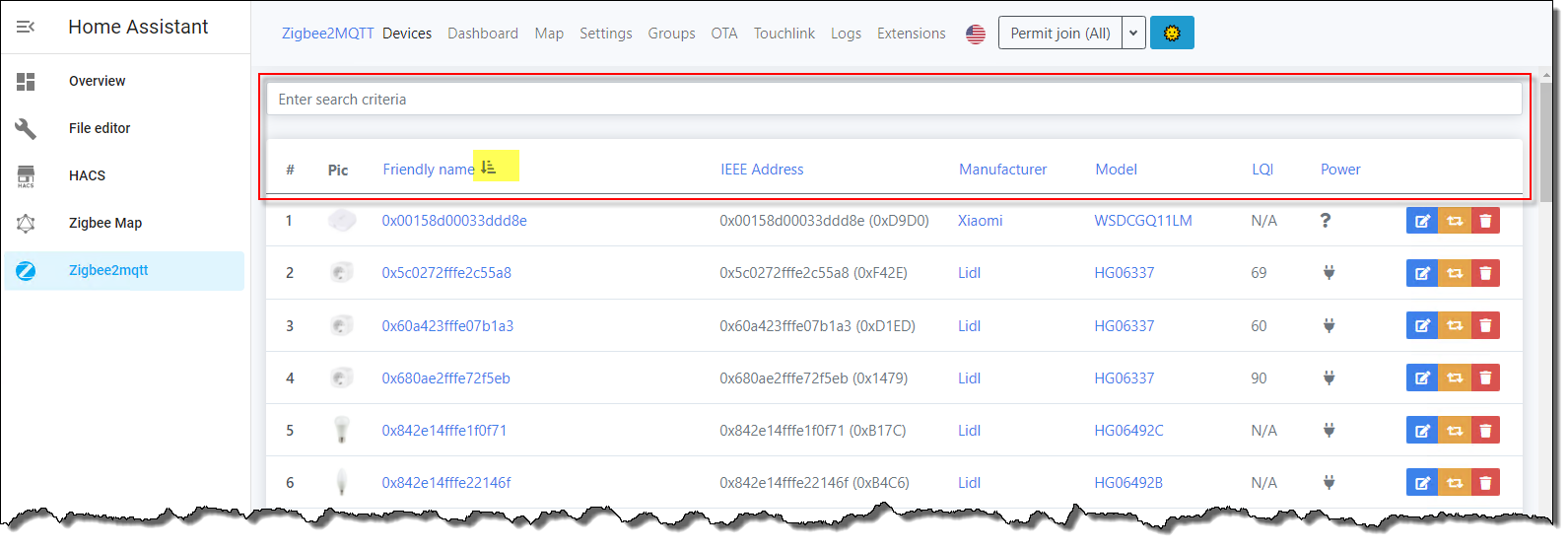Open the Touchlink tab
1568x549 pixels.
coord(784,34)
